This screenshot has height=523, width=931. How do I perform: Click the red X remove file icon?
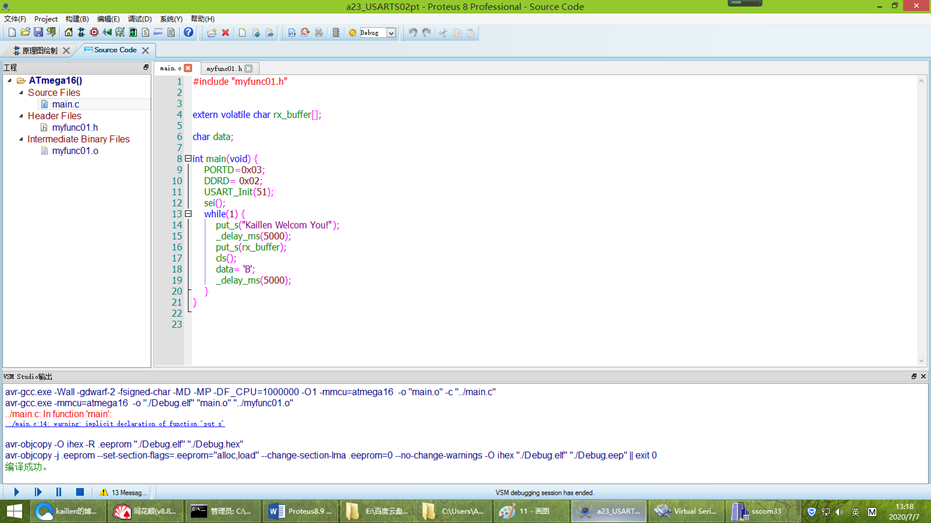[x=226, y=33]
